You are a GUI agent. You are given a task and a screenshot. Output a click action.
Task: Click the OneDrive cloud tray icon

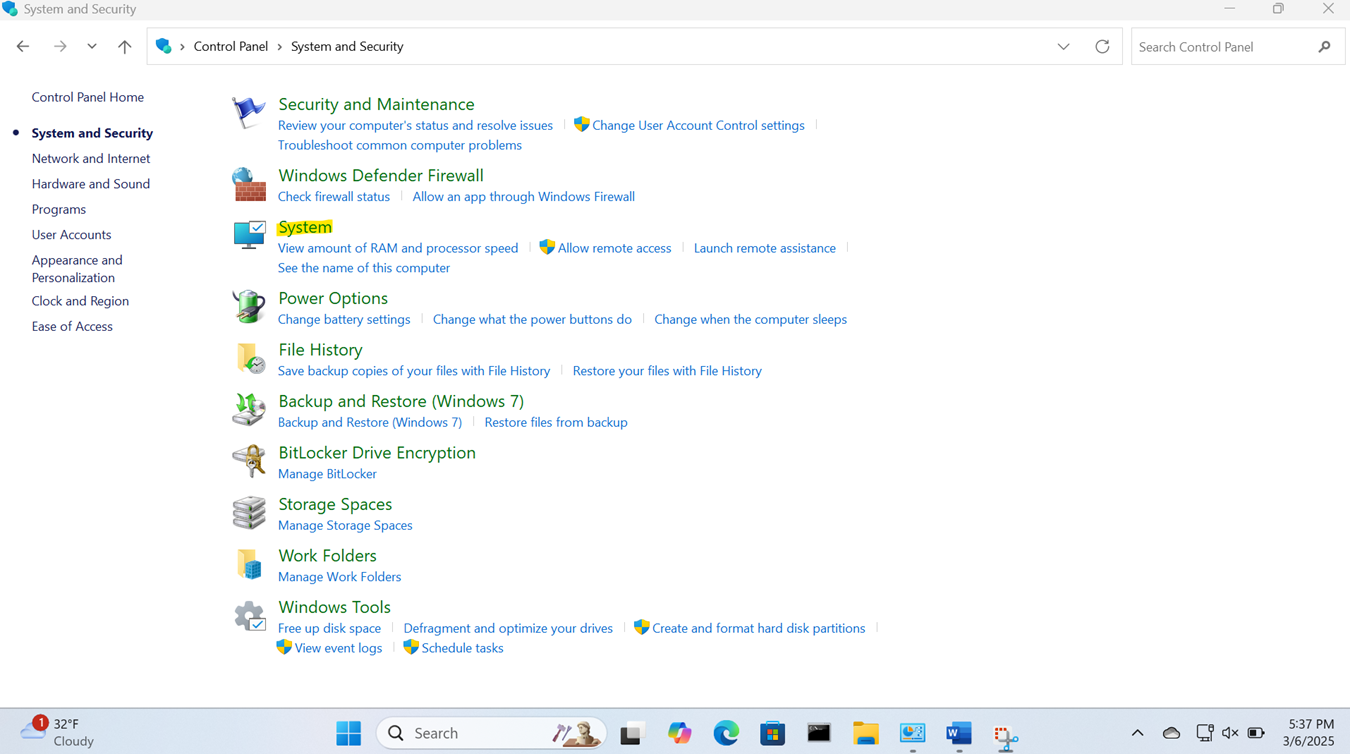click(x=1171, y=733)
